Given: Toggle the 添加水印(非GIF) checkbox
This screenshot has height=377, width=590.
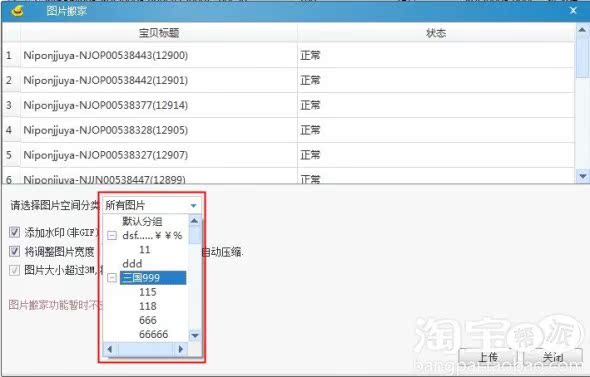Looking at the screenshot, I should pos(14,232).
